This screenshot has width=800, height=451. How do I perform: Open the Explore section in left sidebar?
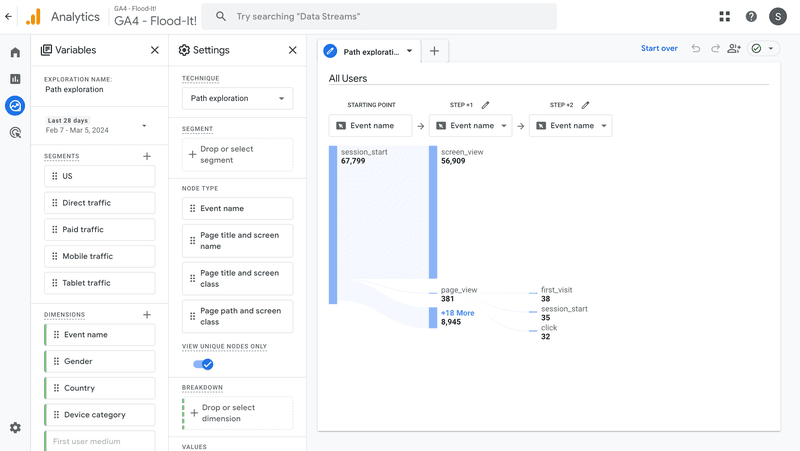(x=15, y=106)
